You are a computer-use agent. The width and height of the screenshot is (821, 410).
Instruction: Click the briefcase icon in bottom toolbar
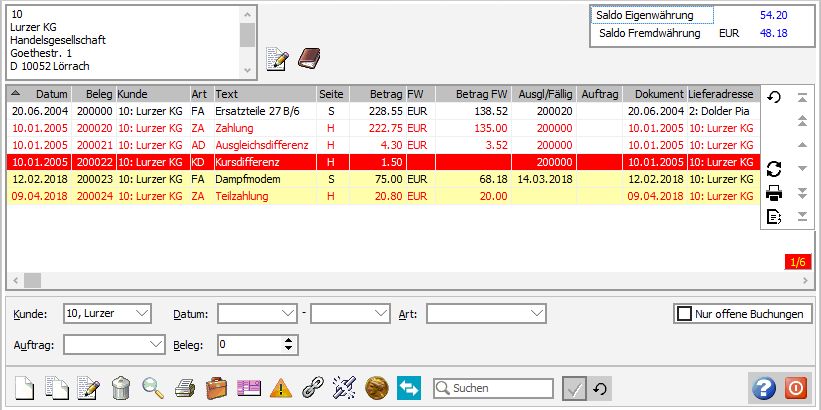click(x=216, y=388)
